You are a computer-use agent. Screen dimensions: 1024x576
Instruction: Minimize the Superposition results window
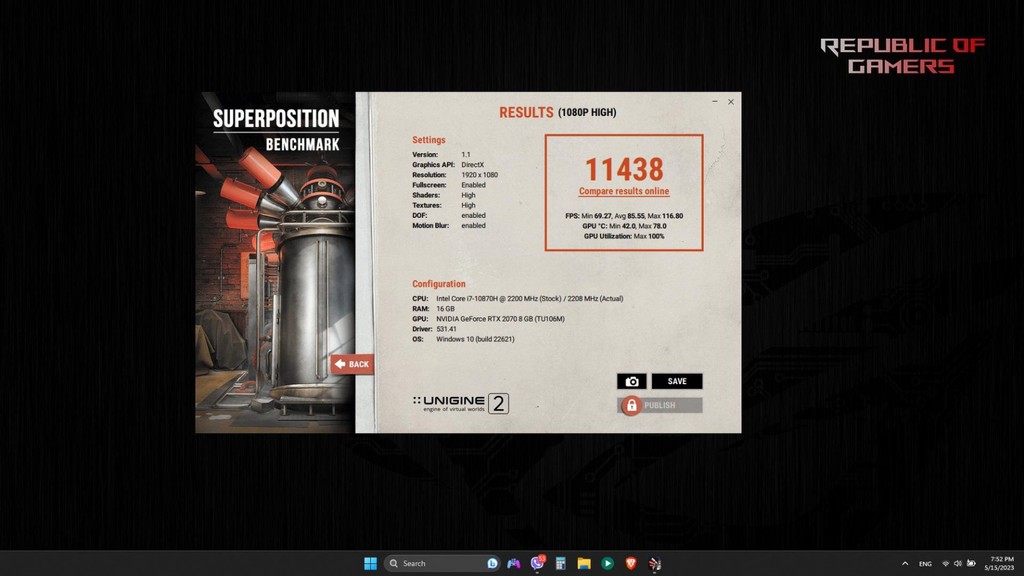715,101
